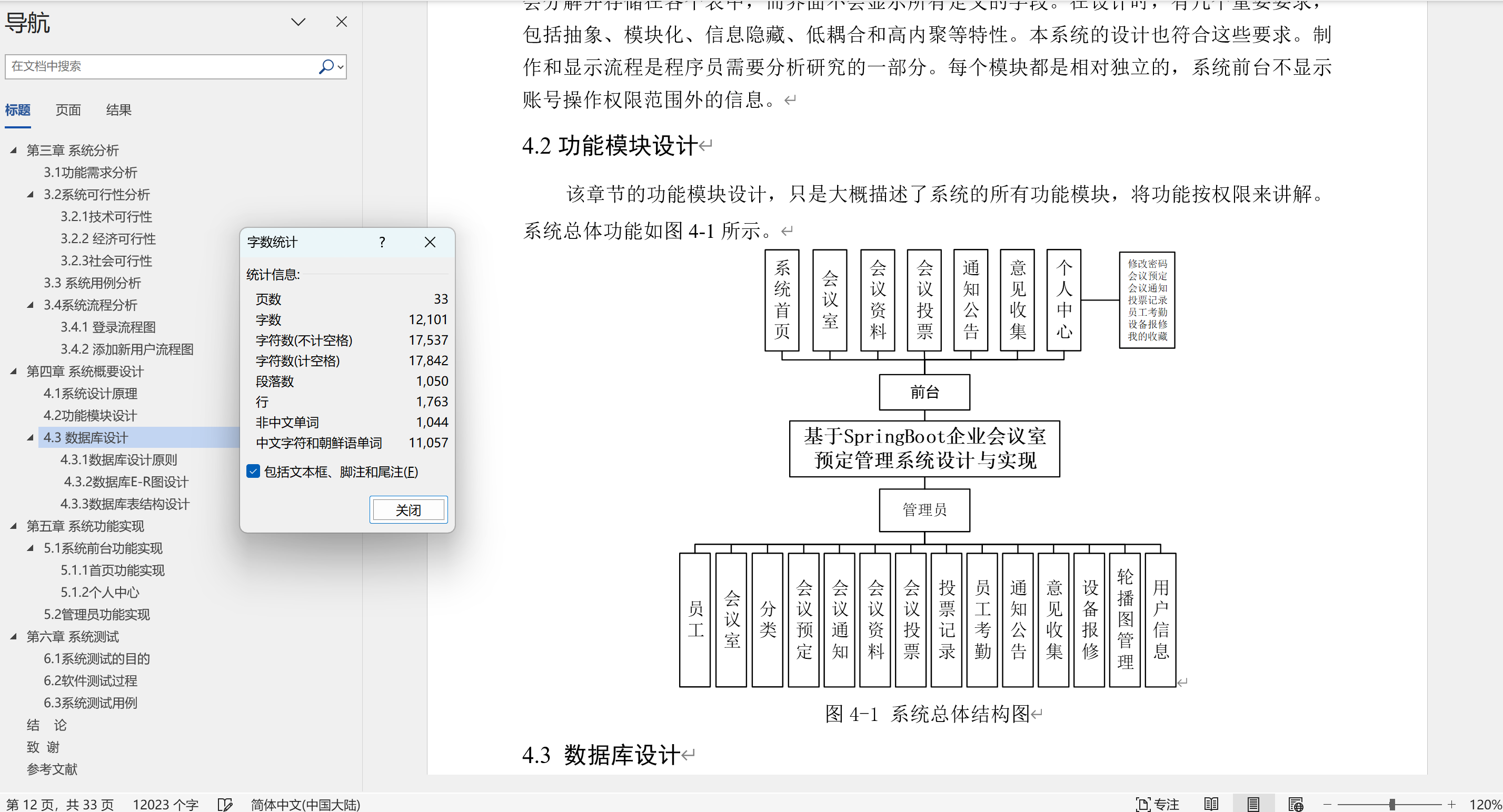Go to heading 4.3.3数据库表结构设计
The height and width of the screenshot is (812, 1503).
point(125,504)
